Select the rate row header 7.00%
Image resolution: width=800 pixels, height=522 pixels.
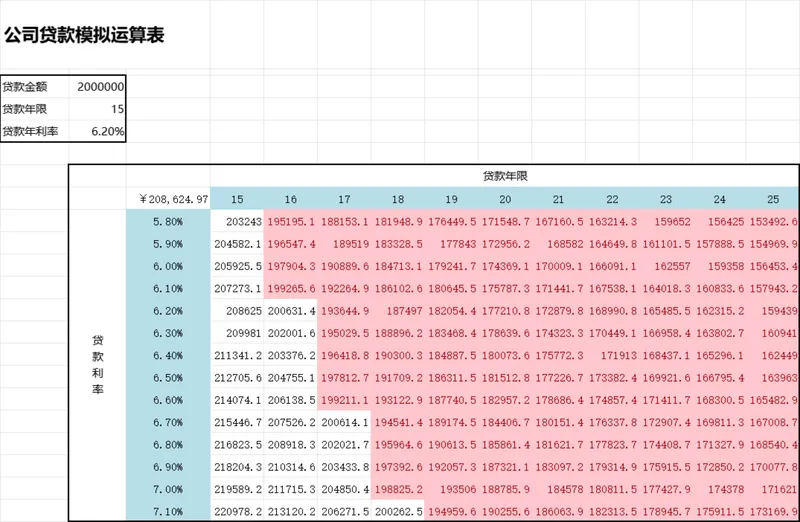click(x=168, y=489)
